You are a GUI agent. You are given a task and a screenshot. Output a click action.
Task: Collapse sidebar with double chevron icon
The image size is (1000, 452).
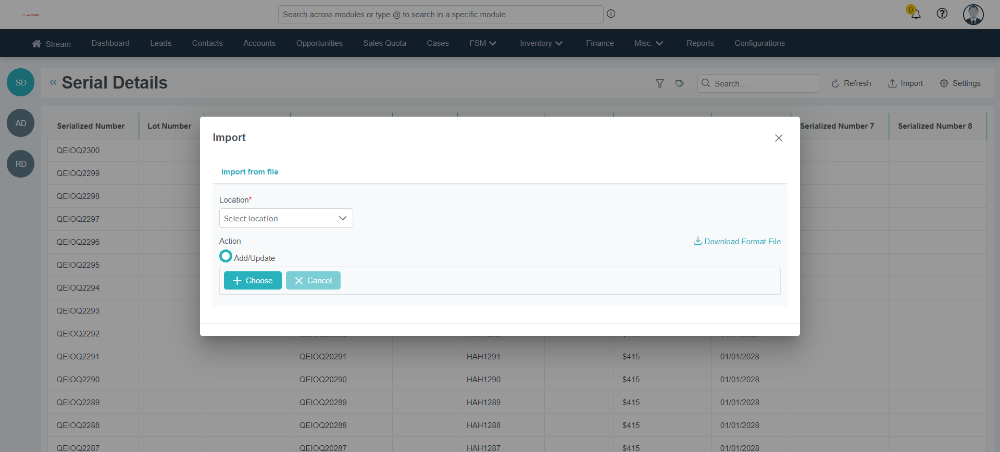(53, 83)
